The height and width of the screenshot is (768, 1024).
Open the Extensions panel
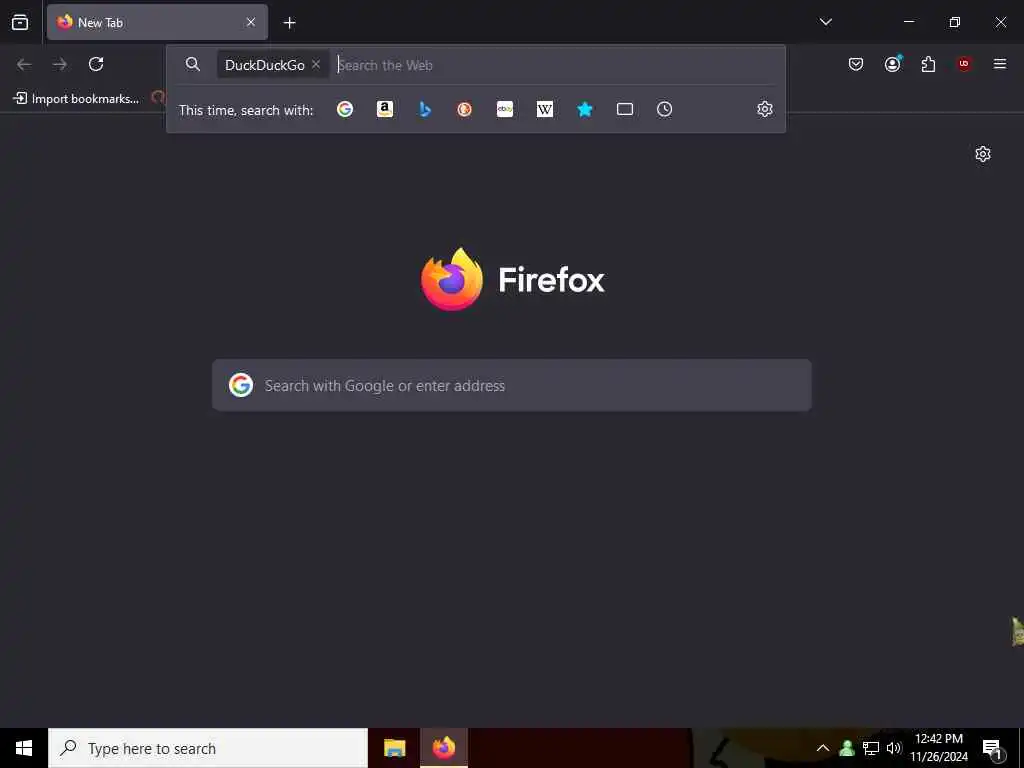click(928, 64)
